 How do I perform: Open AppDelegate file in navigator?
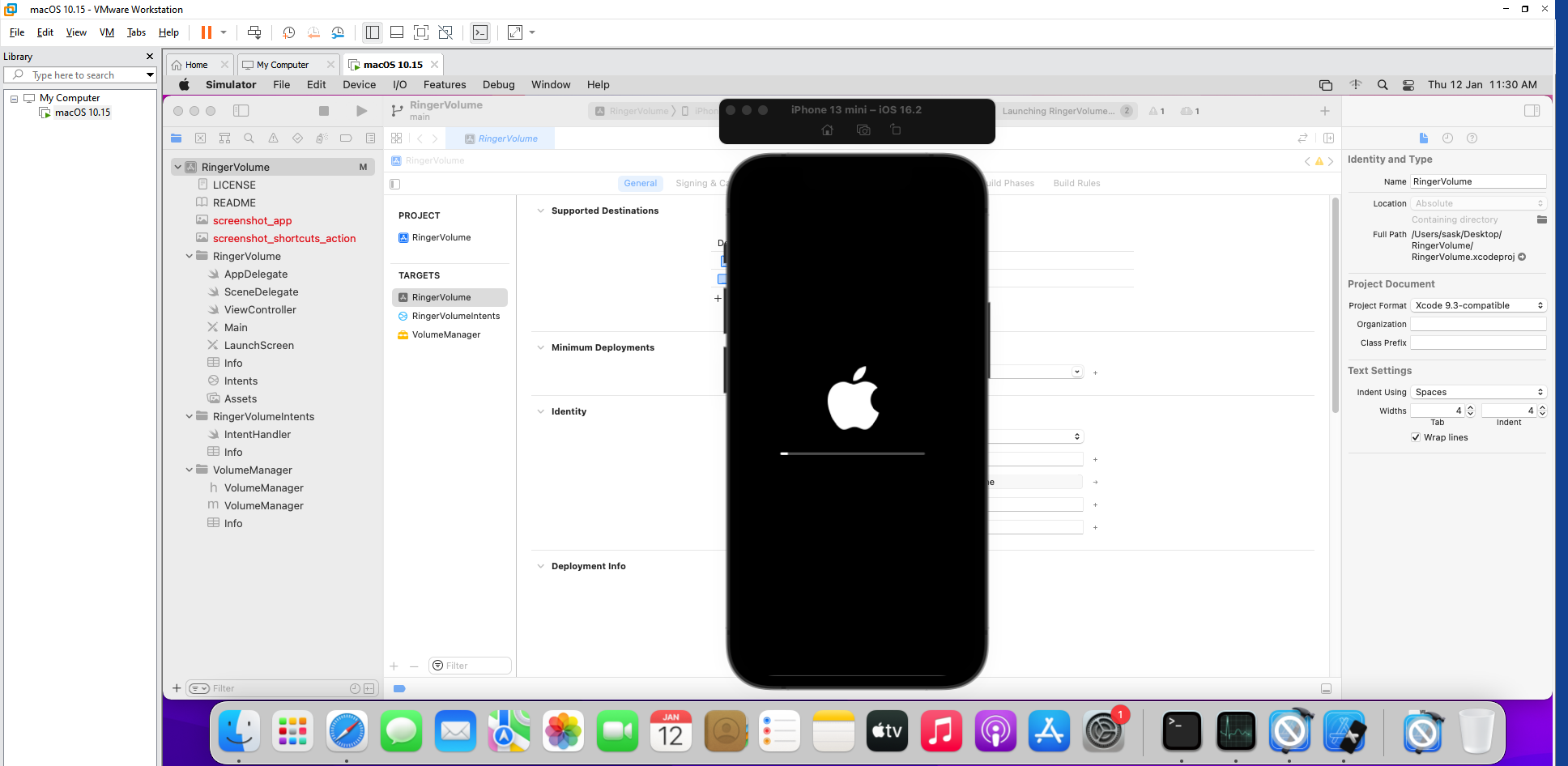tap(256, 274)
